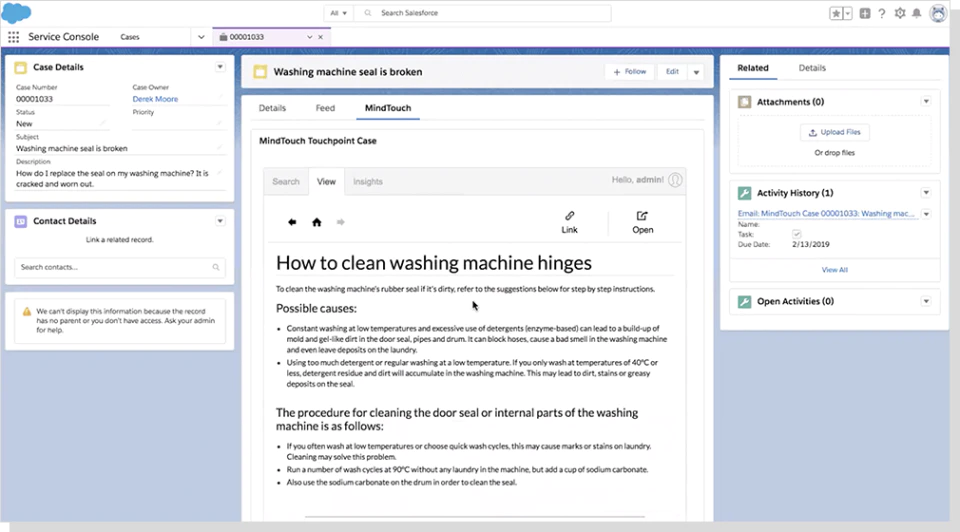This screenshot has height=532, width=960.
Task: Click the global actions plus icon
Action: 864,13
